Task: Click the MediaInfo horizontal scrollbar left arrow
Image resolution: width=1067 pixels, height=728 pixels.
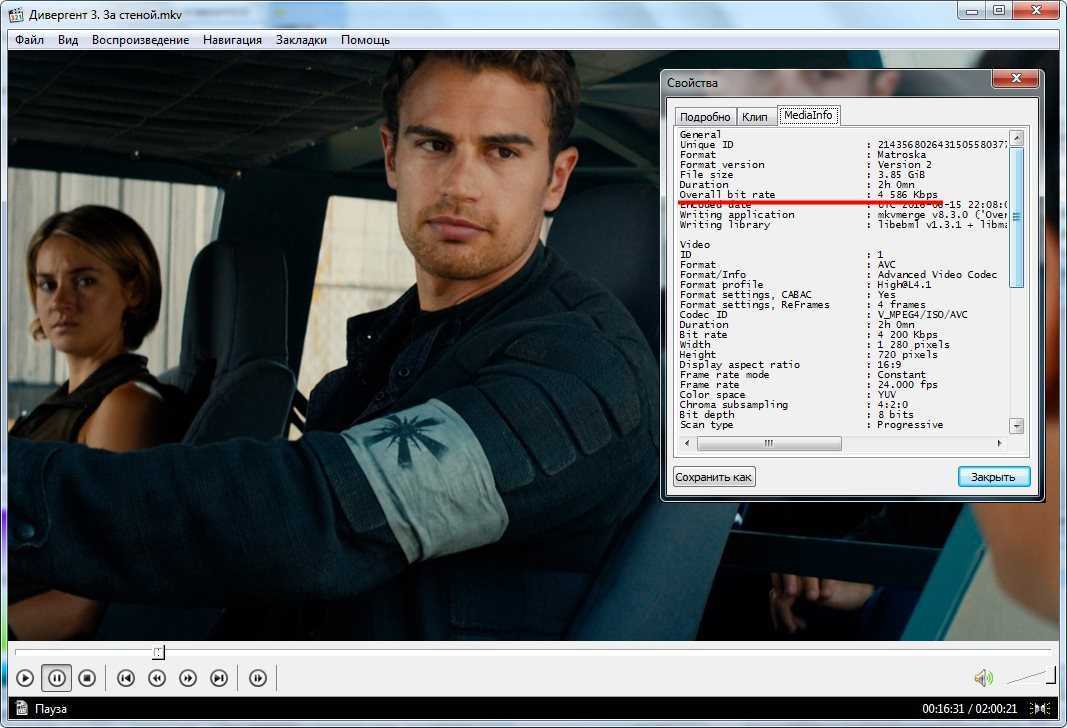Action: tap(687, 444)
